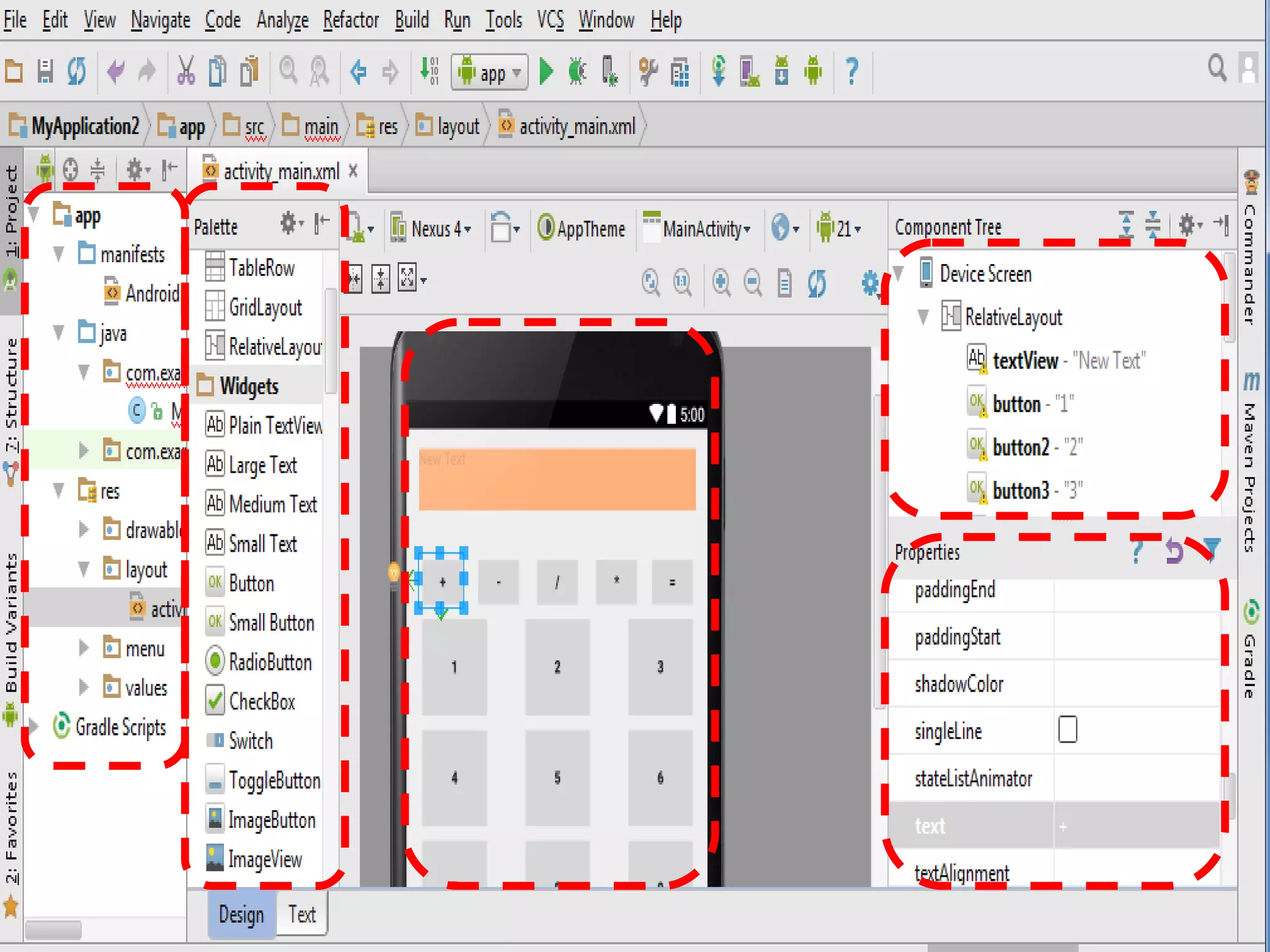Click the orange New Text view in preview
The height and width of the screenshot is (952, 1270).
click(557, 479)
